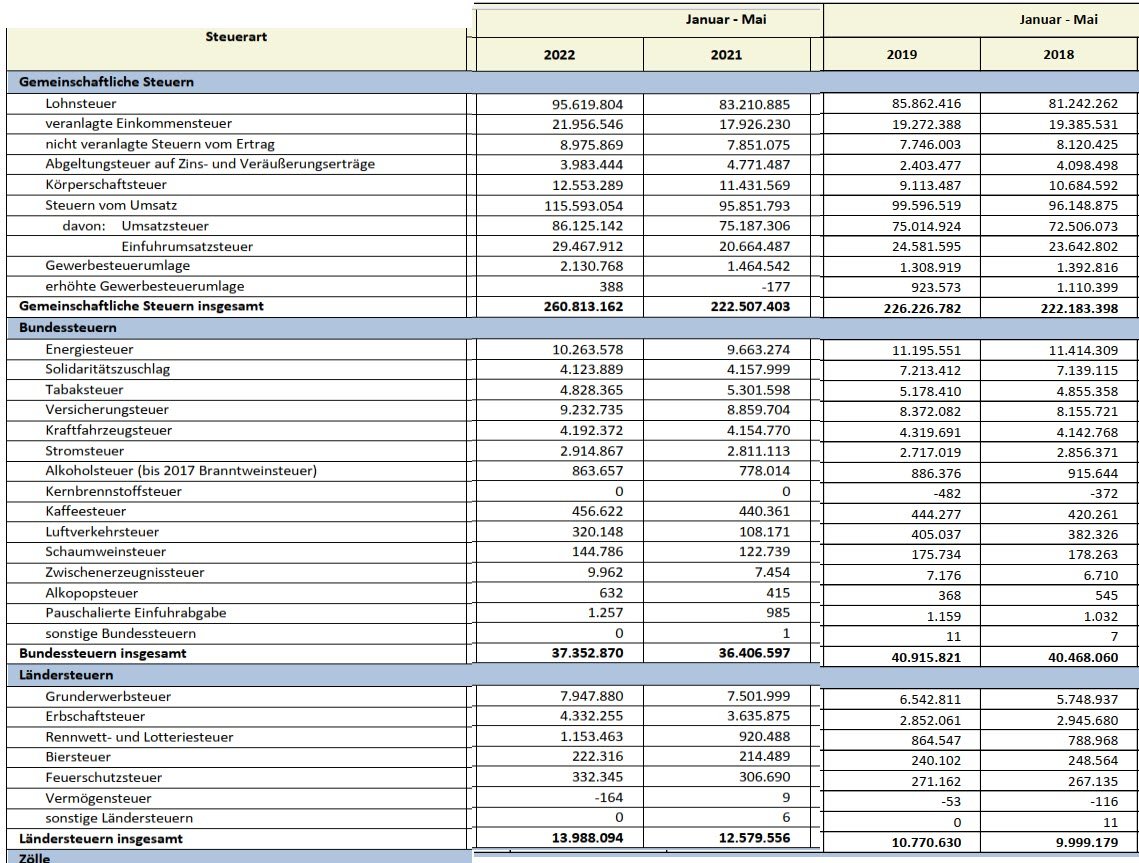Click the Abgeltungsteuer 2019 value 2.403.477
Image resolution: width=1139 pixels, height=863 pixels.
click(930, 166)
